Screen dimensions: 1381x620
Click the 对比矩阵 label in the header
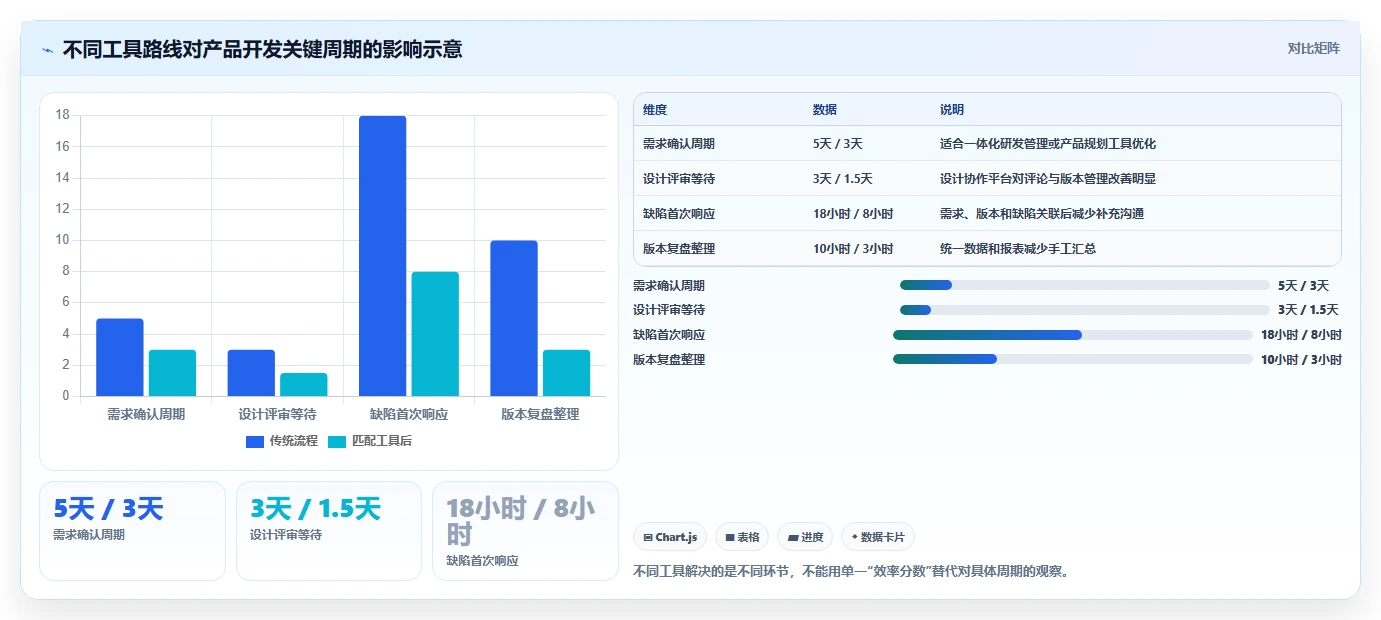tap(1313, 48)
